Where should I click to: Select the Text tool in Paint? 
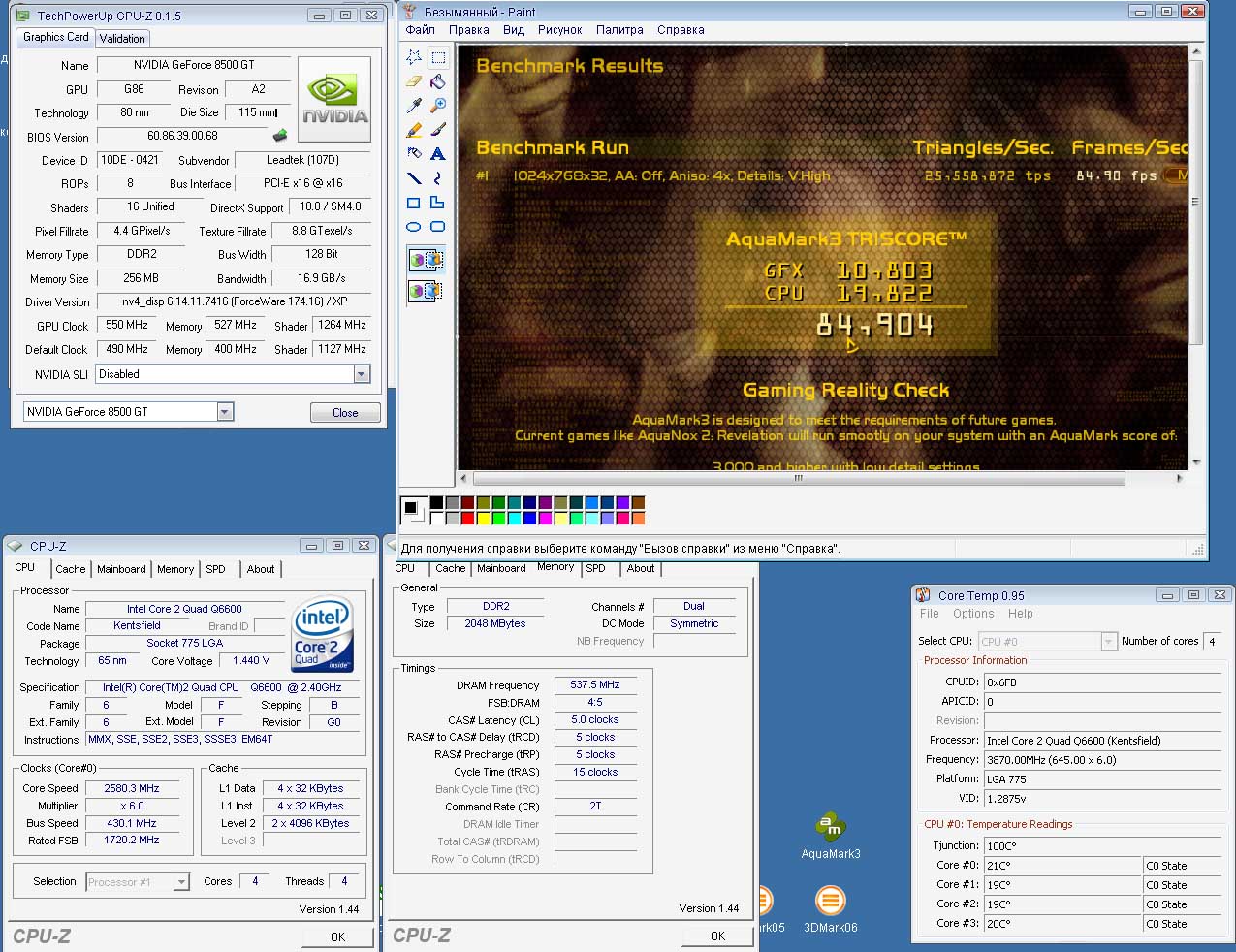pyautogui.click(x=438, y=153)
